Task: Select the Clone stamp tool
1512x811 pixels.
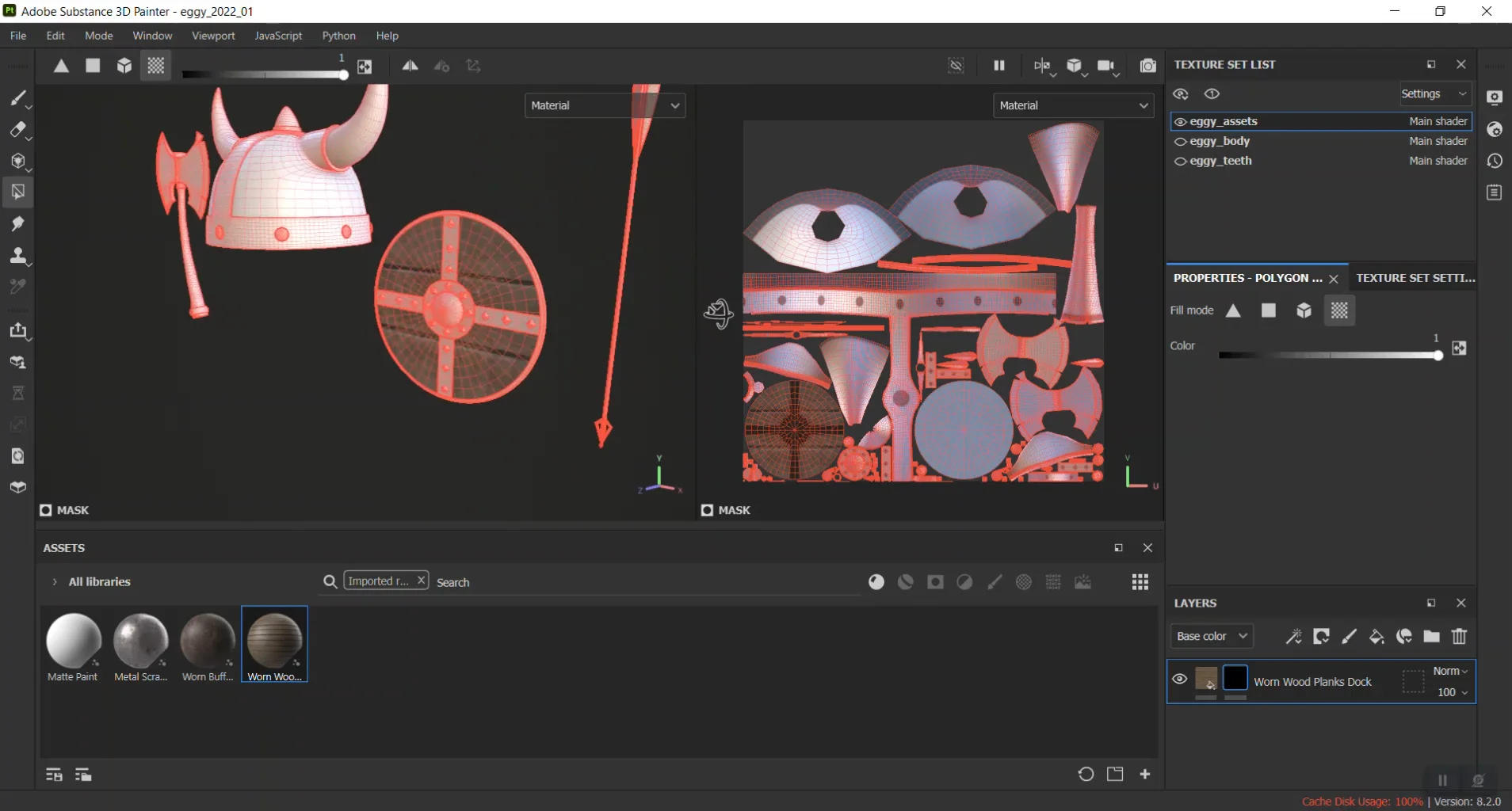Action: 17,256
